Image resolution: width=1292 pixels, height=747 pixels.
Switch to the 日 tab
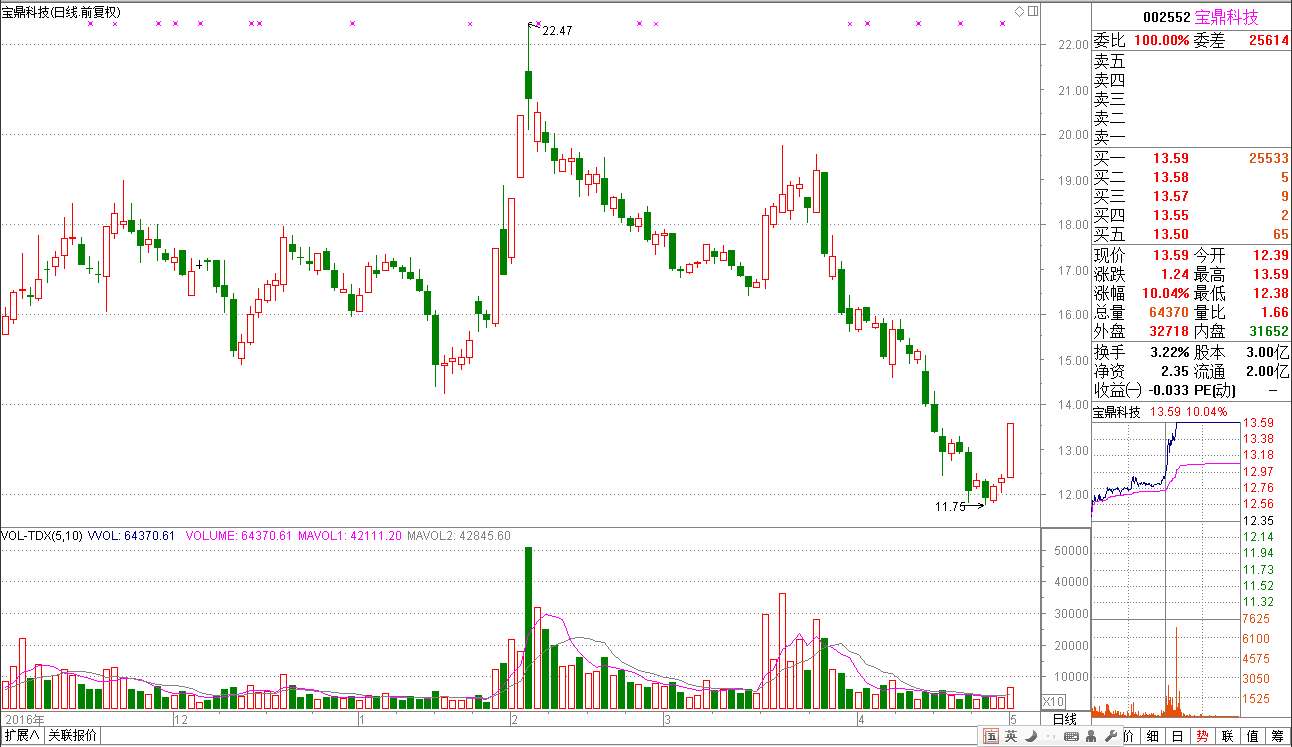[1178, 736]
